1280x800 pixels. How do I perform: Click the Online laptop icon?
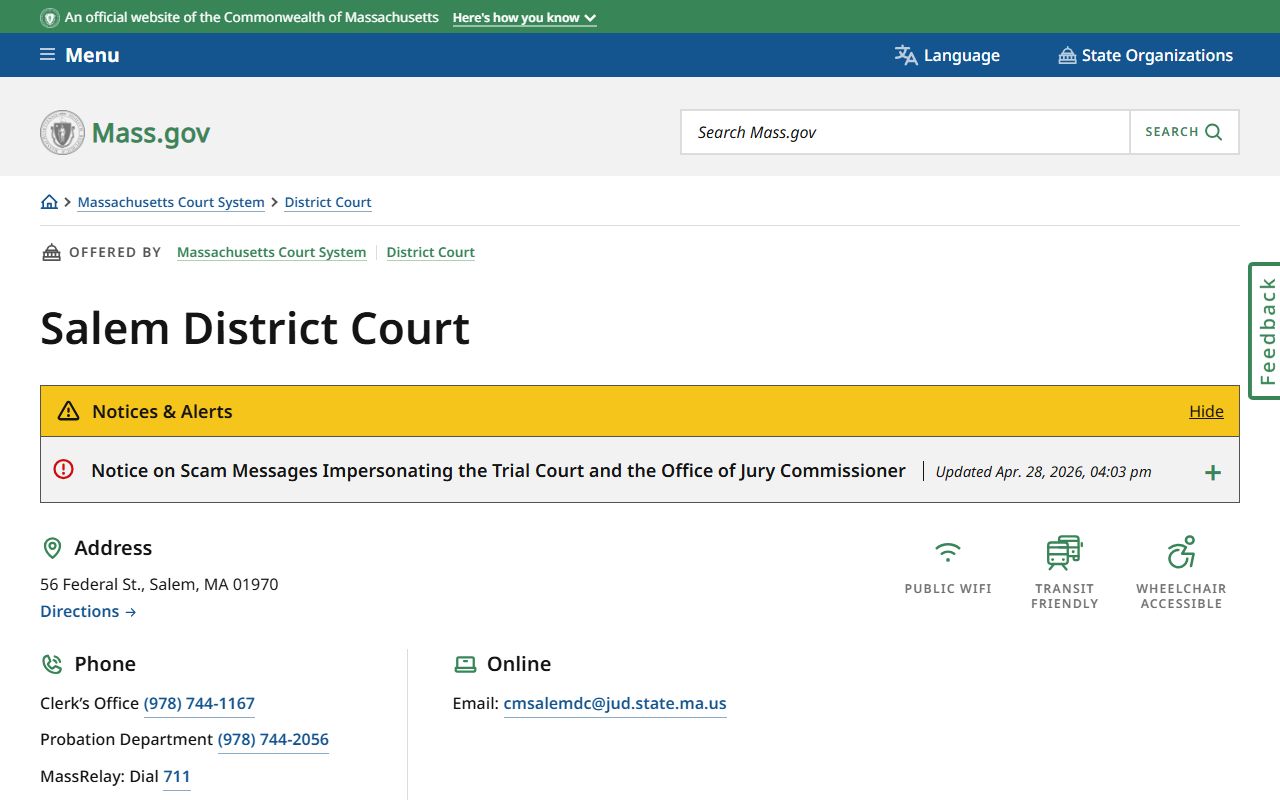tap(465, 664)
